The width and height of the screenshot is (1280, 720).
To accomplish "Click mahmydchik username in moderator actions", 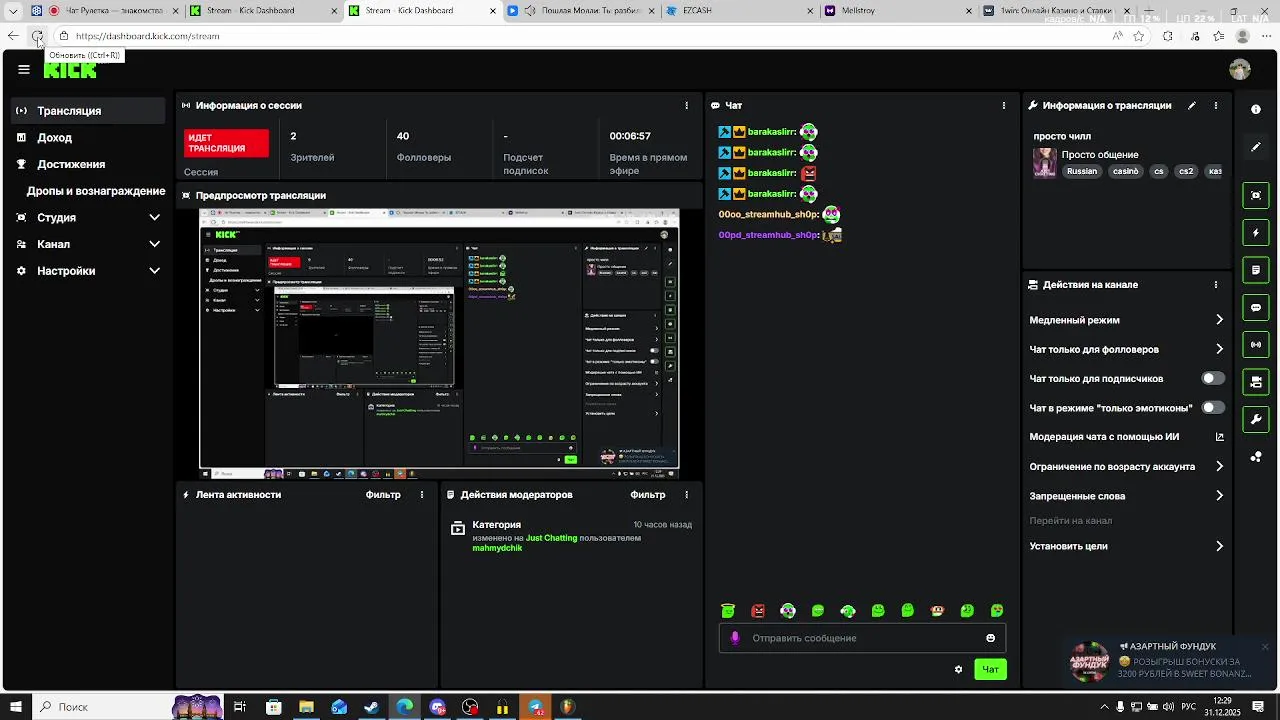I will pos(497,548).
